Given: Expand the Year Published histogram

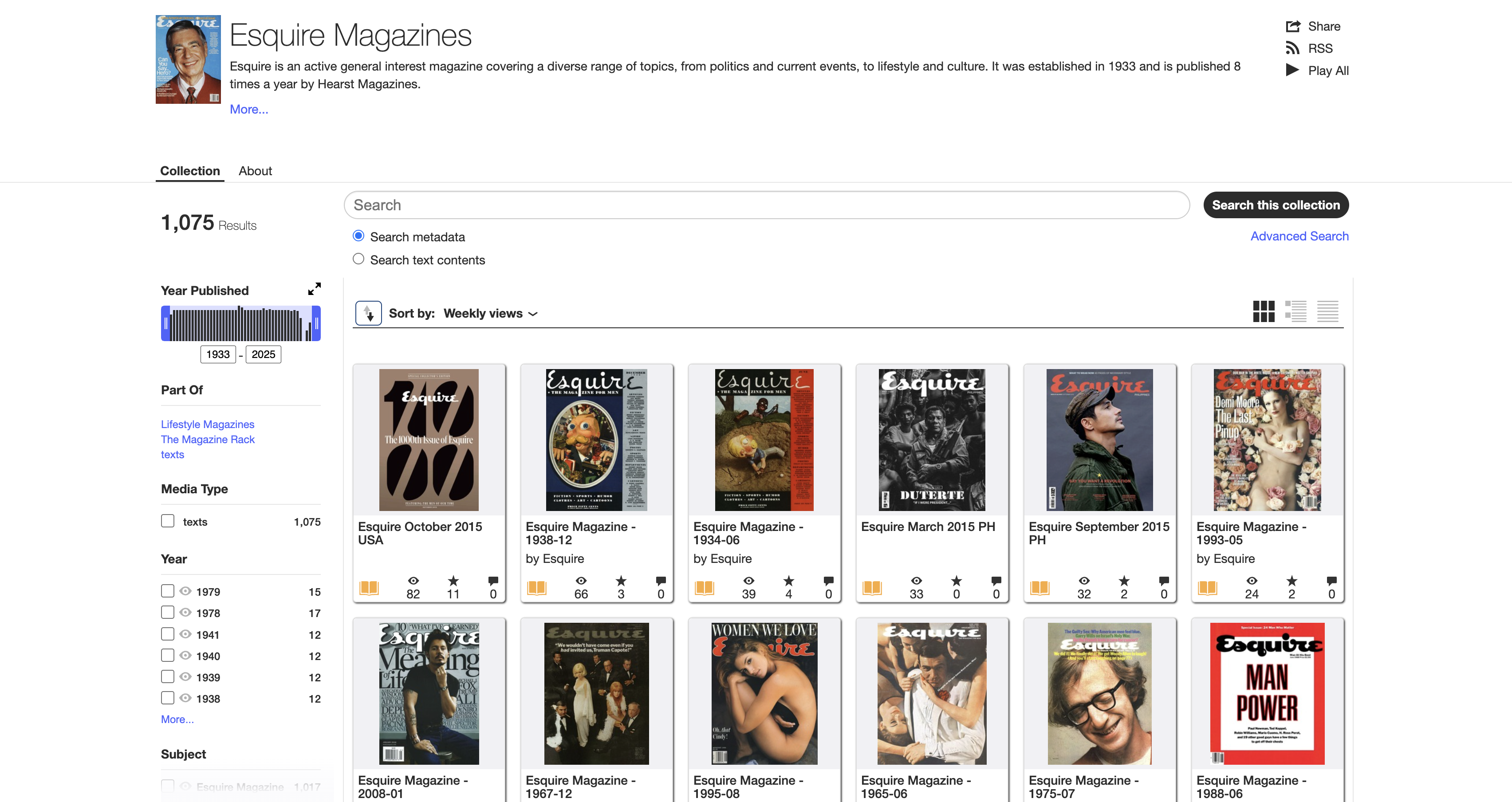Looking at the screenshot, I should [315, 289].
